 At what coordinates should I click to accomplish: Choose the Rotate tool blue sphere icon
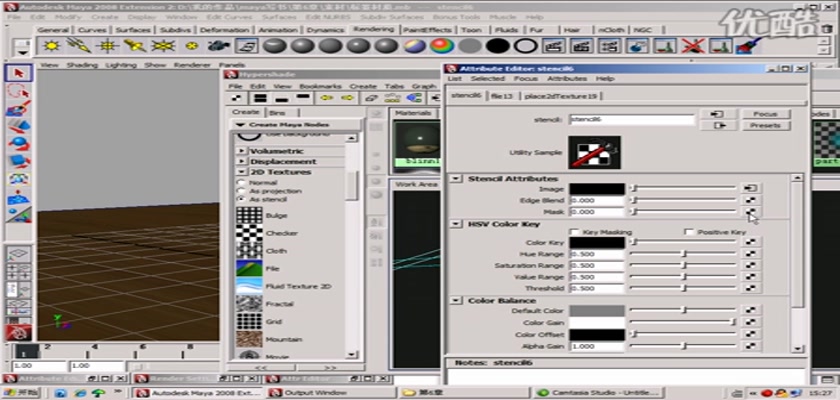click(x=19, y=144)
